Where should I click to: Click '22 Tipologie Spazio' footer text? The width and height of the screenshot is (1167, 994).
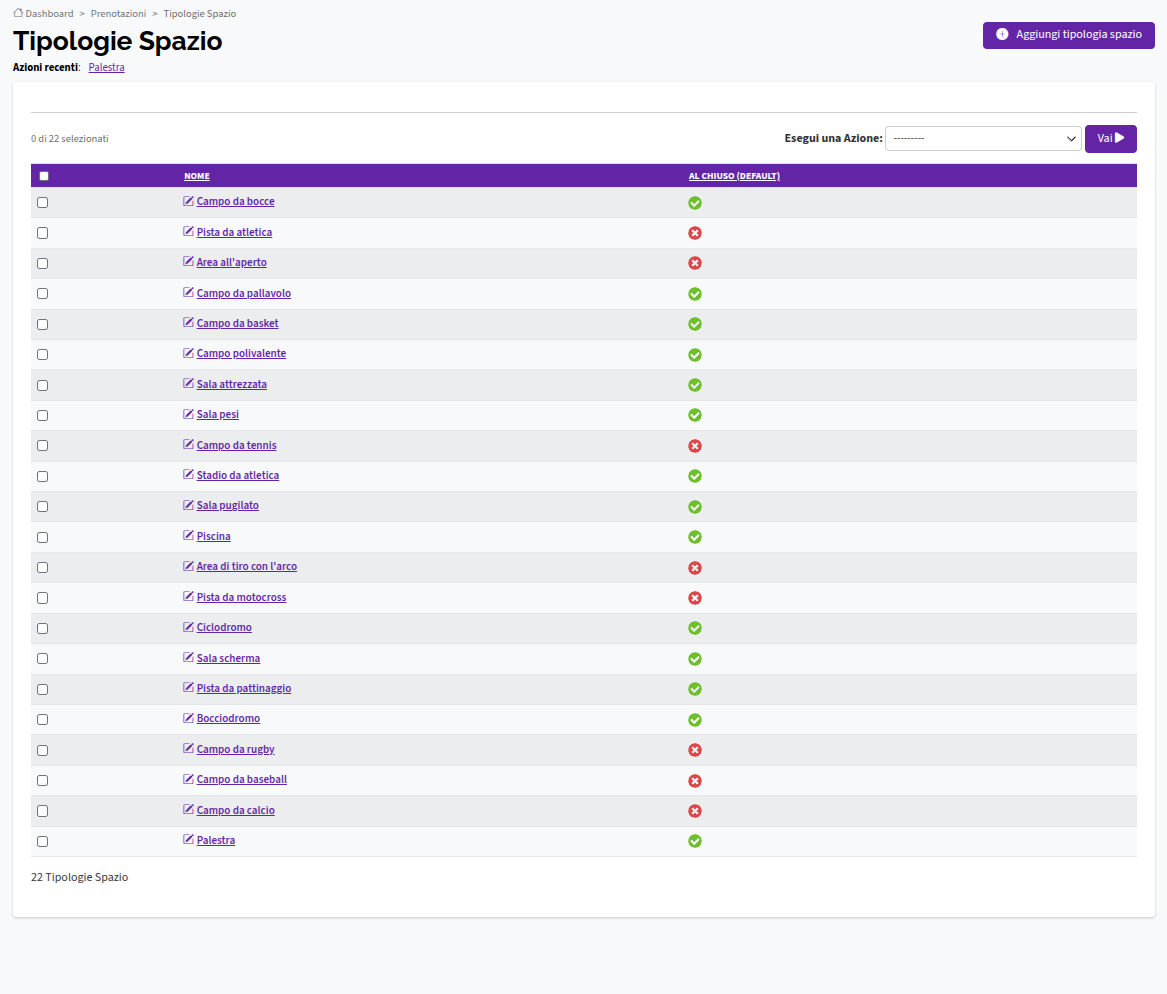[79, 877]
